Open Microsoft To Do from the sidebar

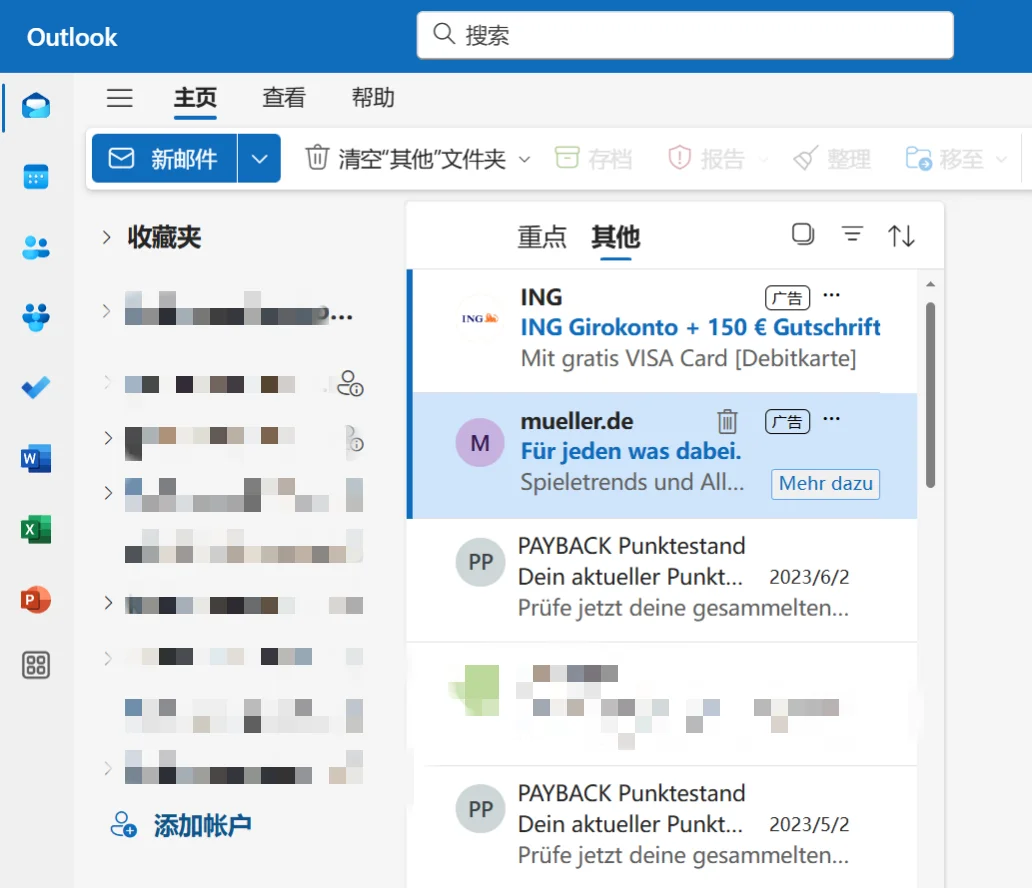pos(35,388)
